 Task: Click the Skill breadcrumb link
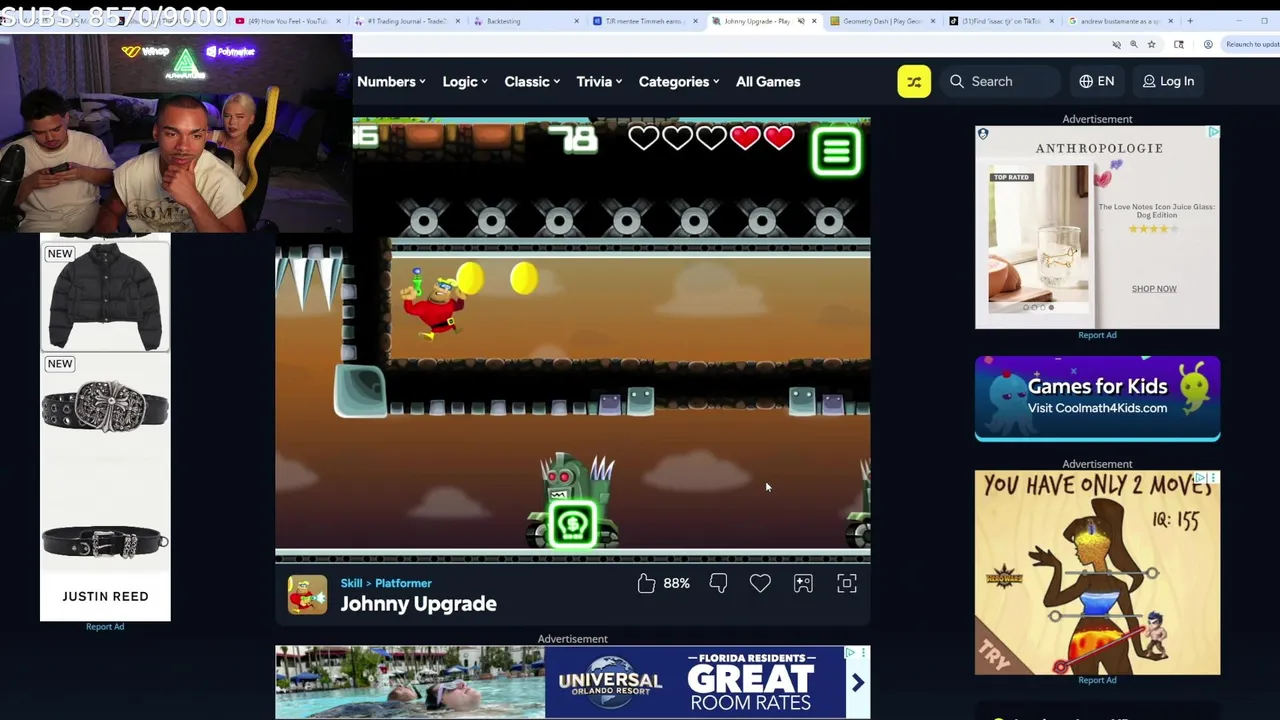[351, 583]
